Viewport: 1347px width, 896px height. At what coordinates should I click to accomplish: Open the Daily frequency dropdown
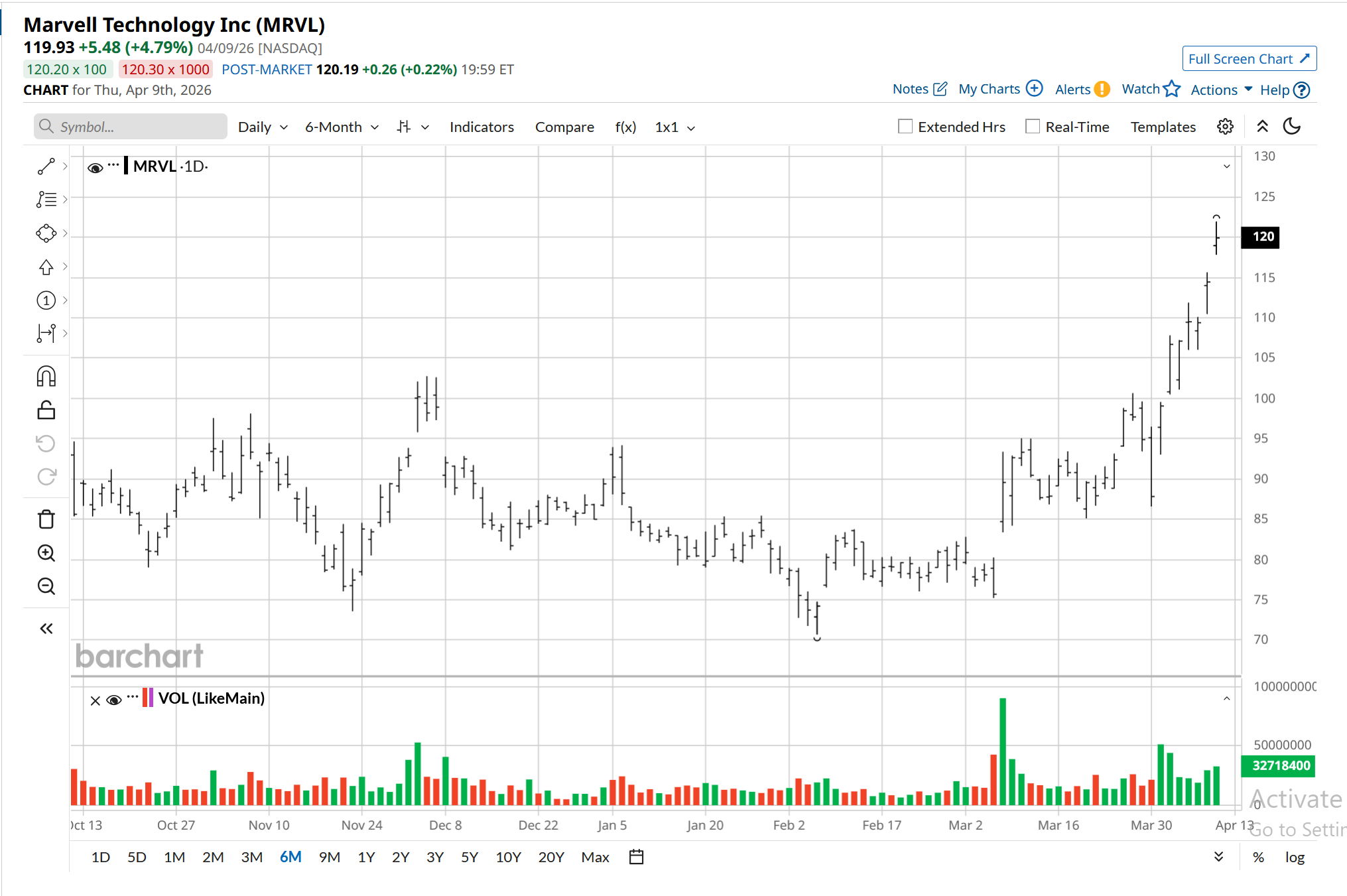click(263, 127)
